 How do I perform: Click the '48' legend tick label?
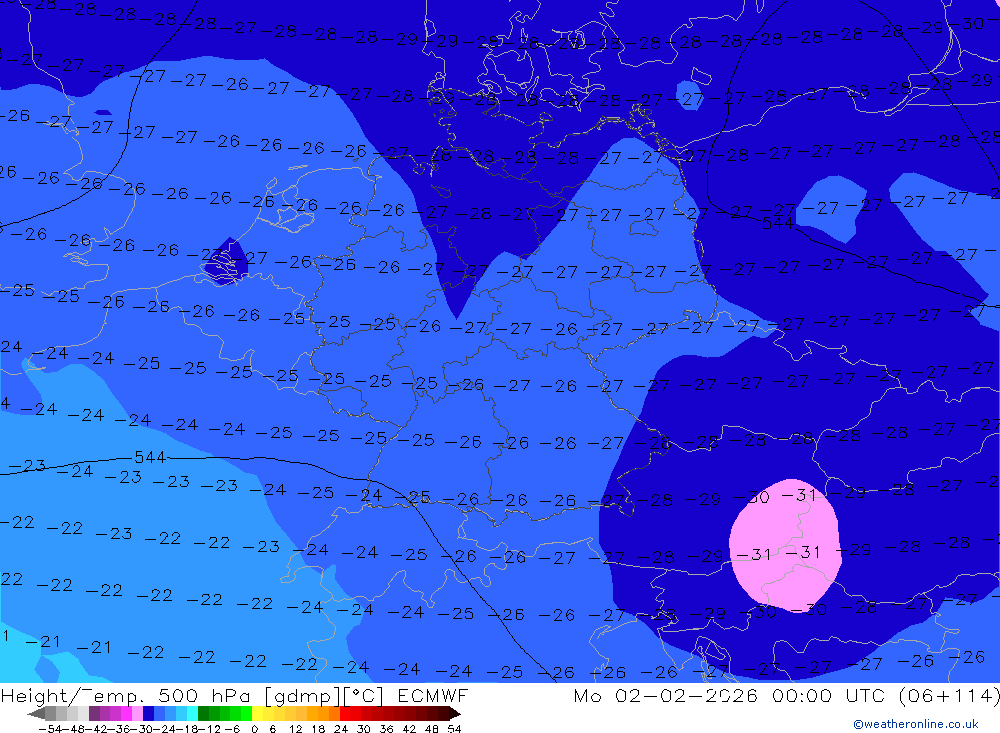coord(432,729)
